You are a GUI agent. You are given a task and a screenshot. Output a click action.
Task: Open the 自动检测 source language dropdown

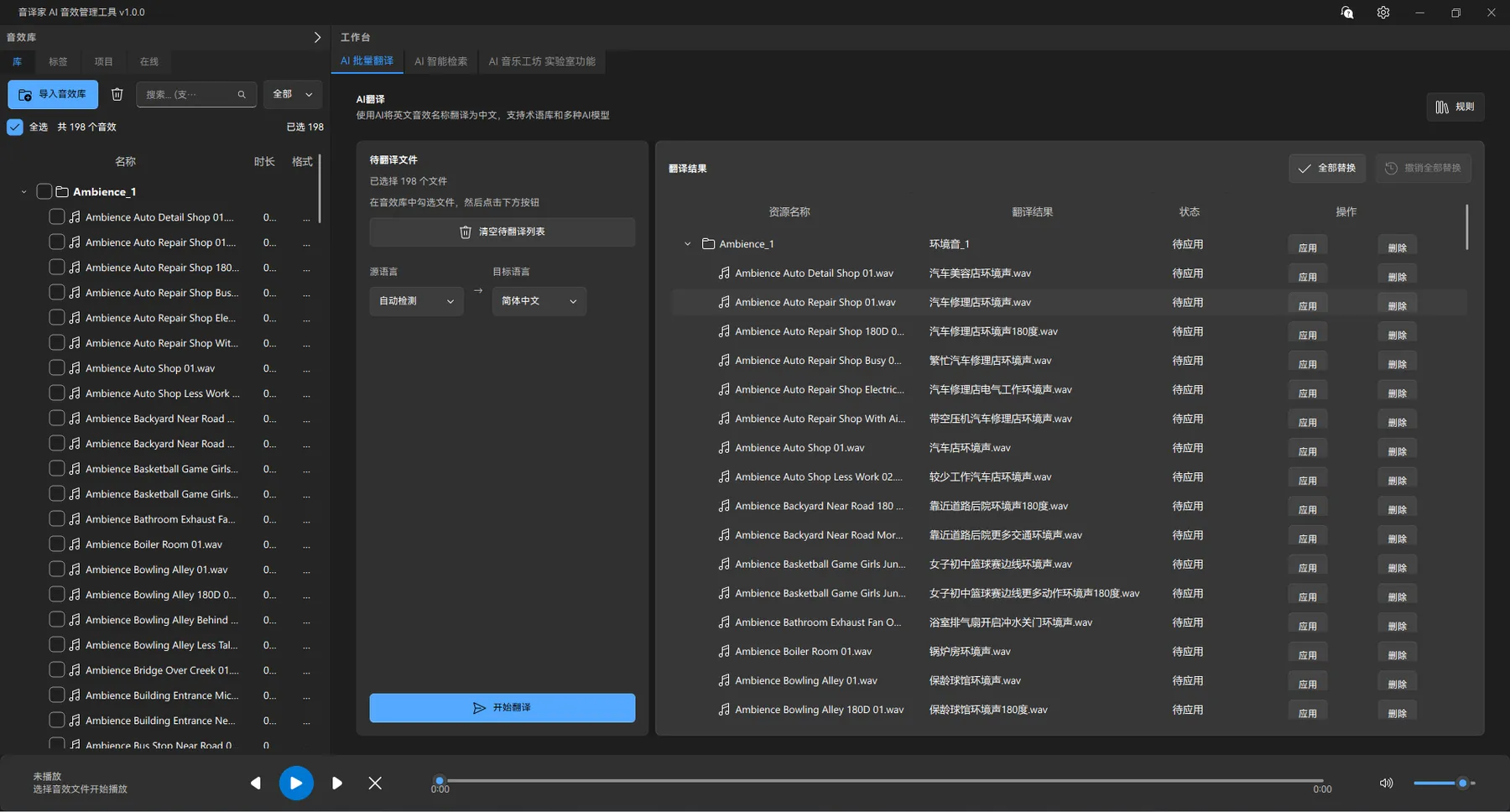[x=416, y=301]
